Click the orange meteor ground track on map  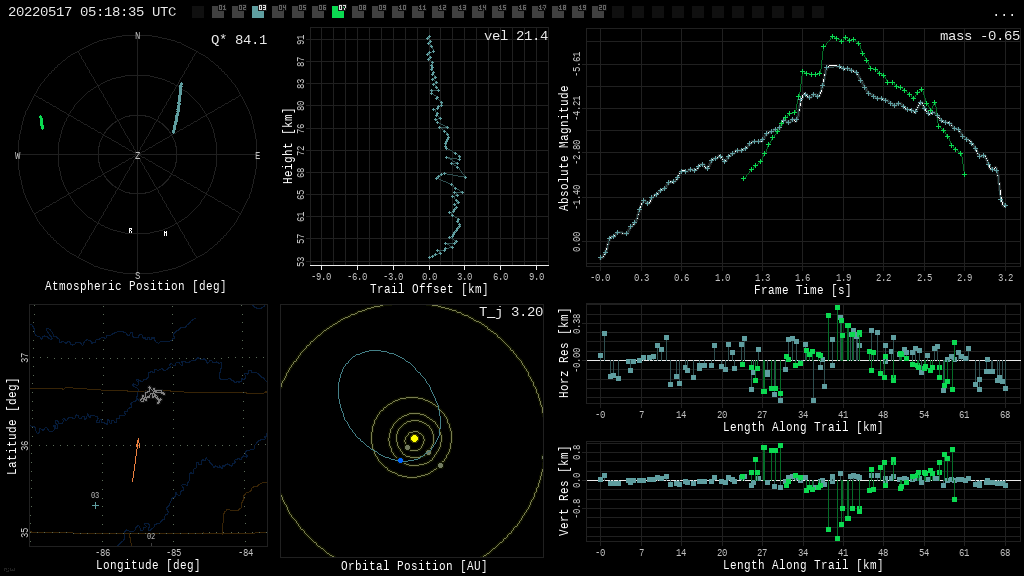[x=136, y=460]
